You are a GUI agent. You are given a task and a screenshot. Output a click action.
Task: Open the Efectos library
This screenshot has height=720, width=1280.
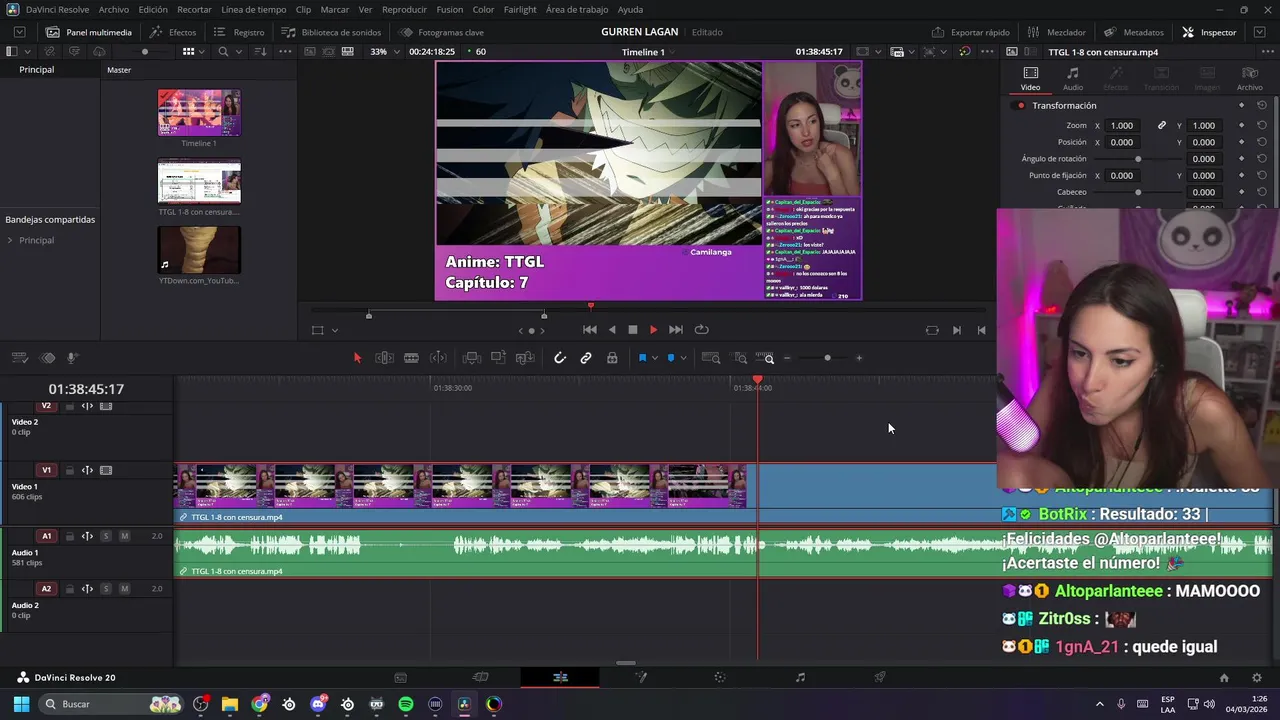pyautogui.click(x=173, y=32)
